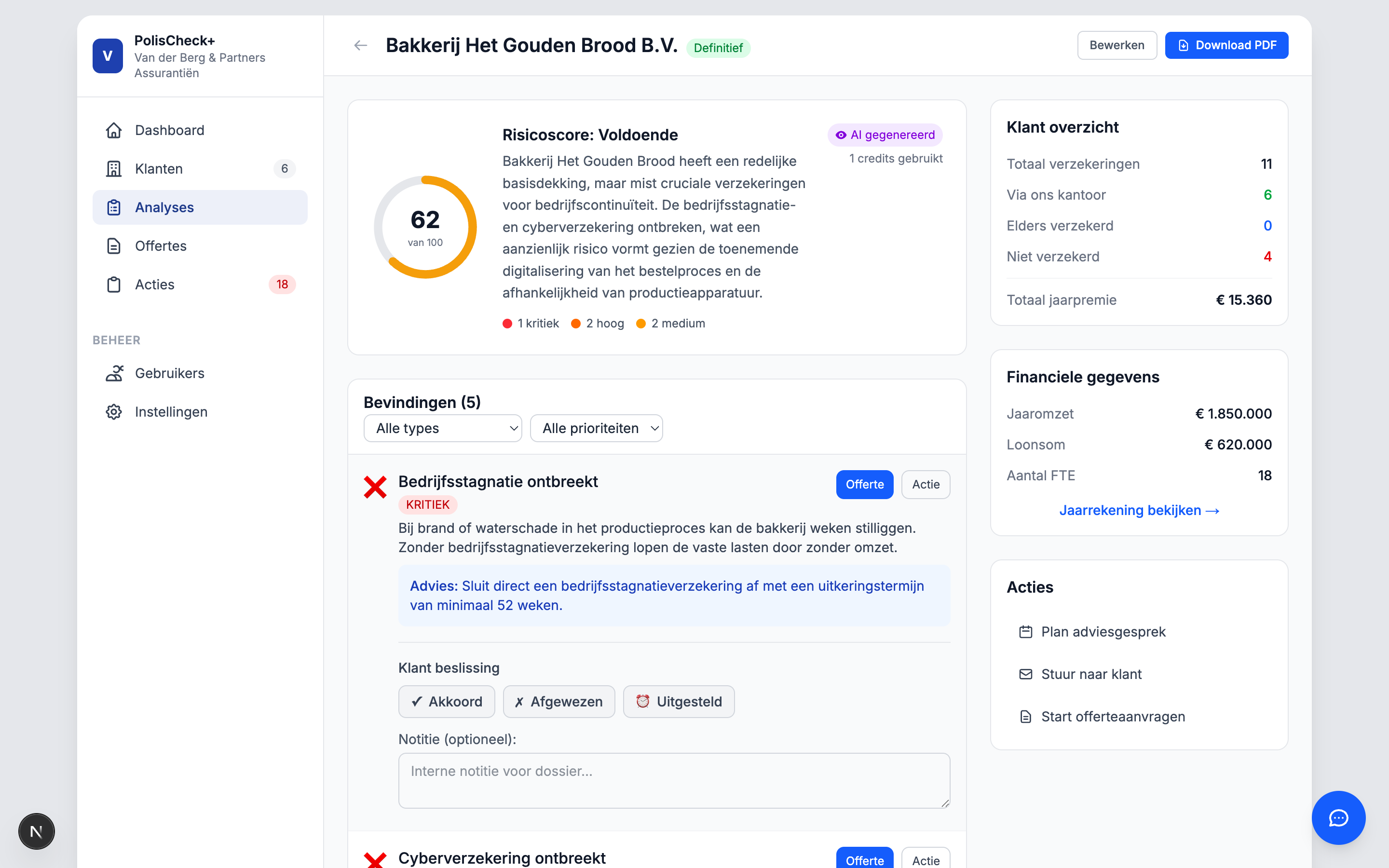
Task: Select the Offertes document icon in the sidebar
Action: 114,246
